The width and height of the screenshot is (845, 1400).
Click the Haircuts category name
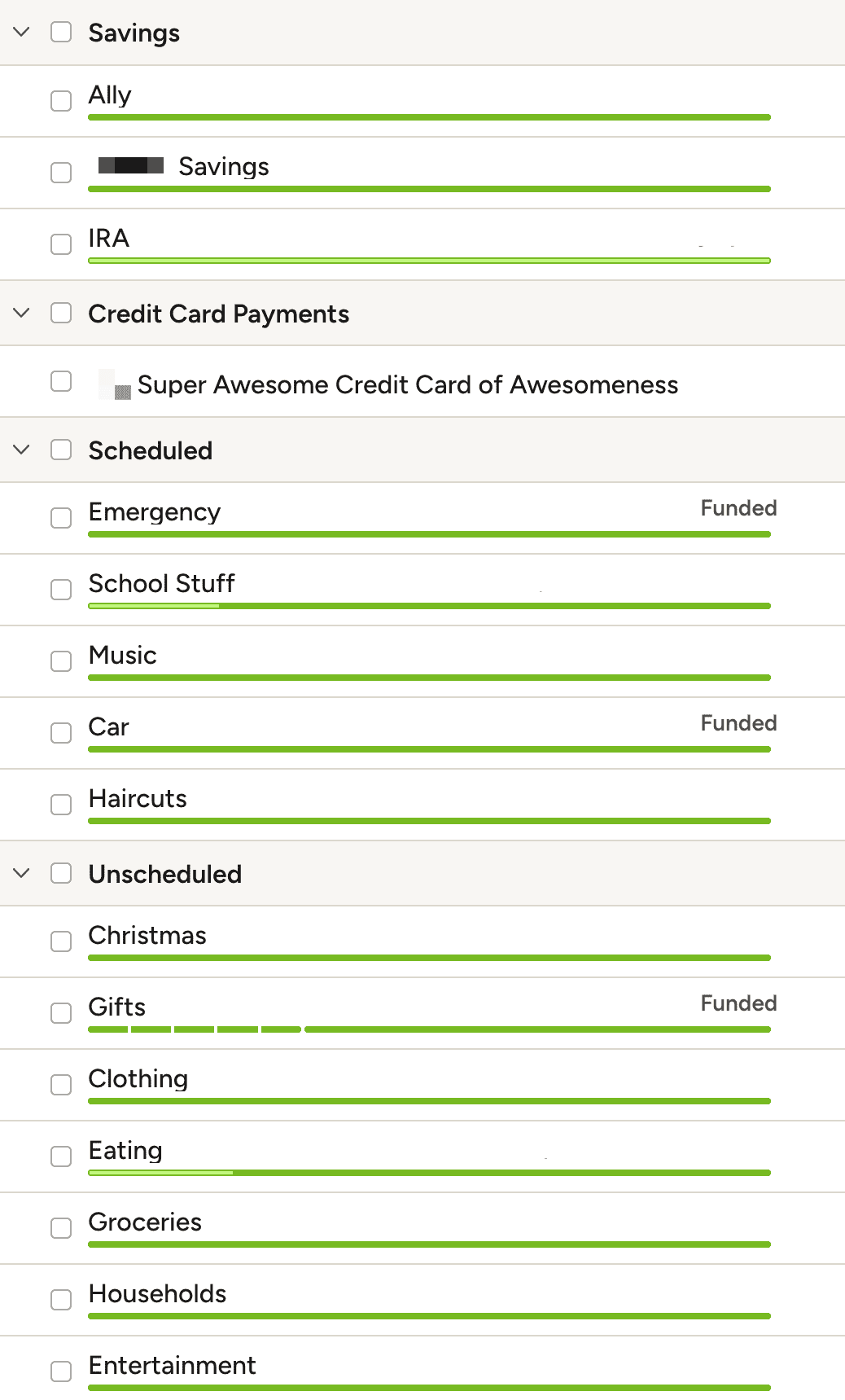click(x=138, y=798)
